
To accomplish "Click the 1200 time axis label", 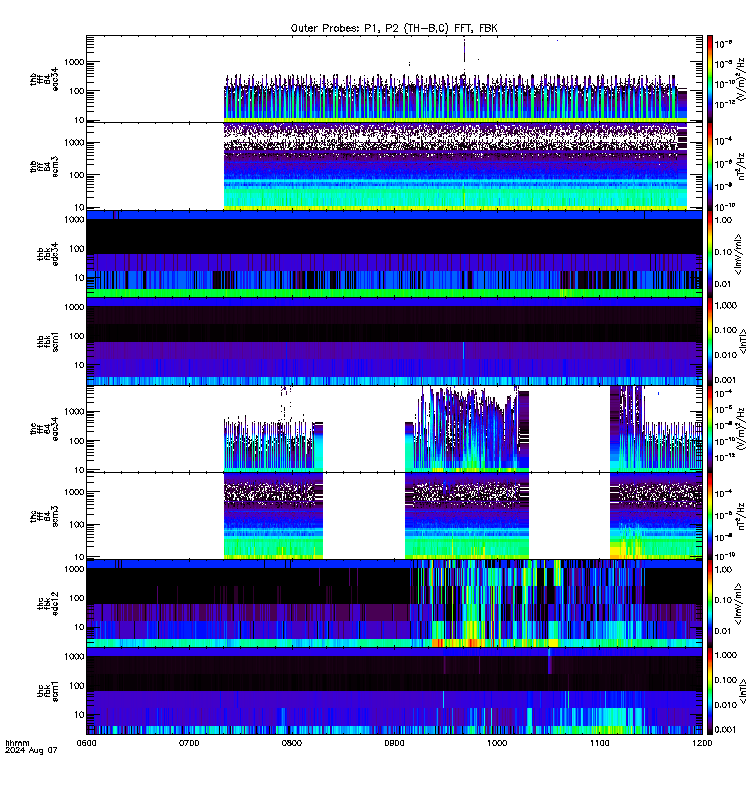I will 702,743.
